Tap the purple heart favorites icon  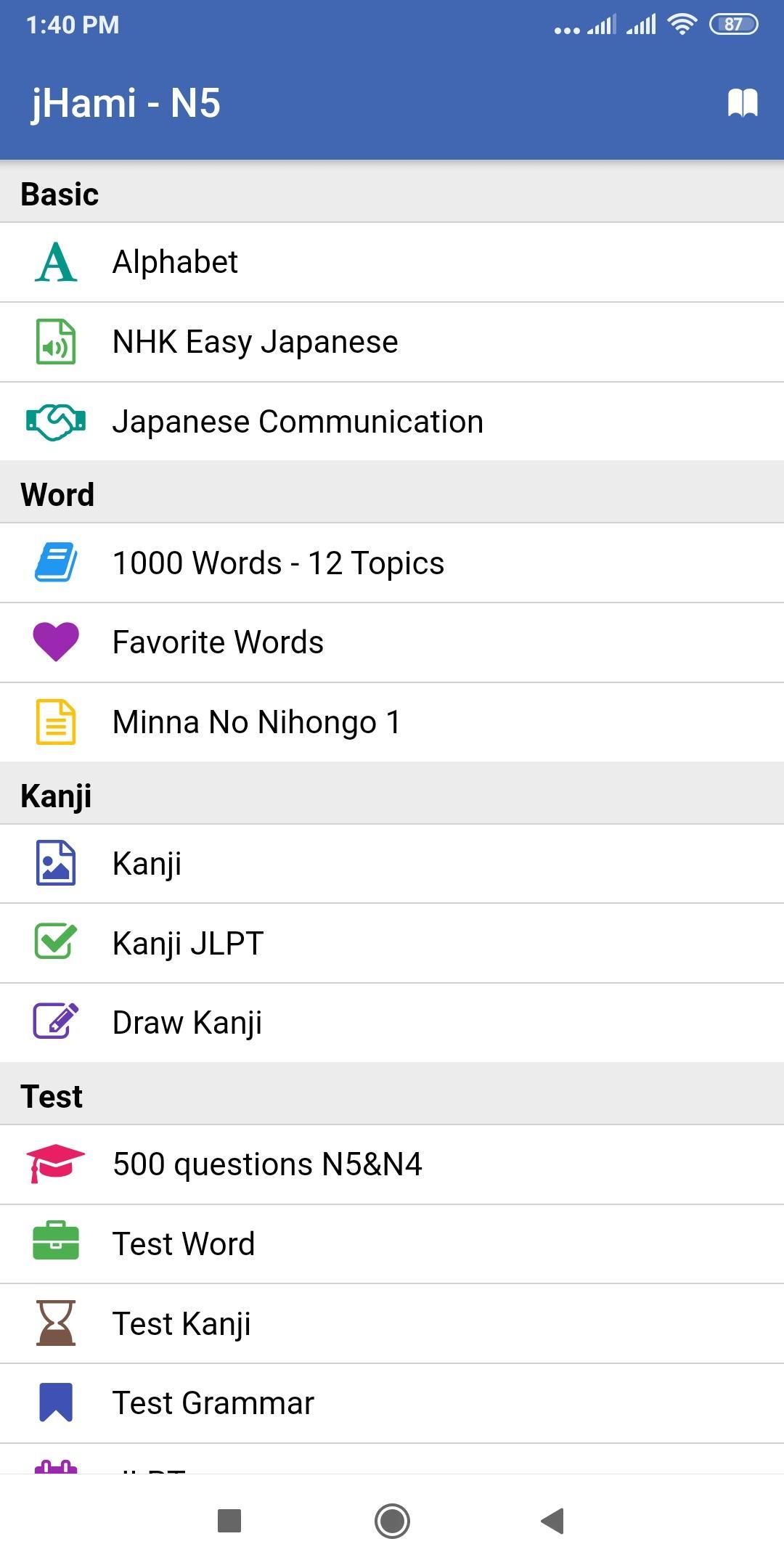56,642
